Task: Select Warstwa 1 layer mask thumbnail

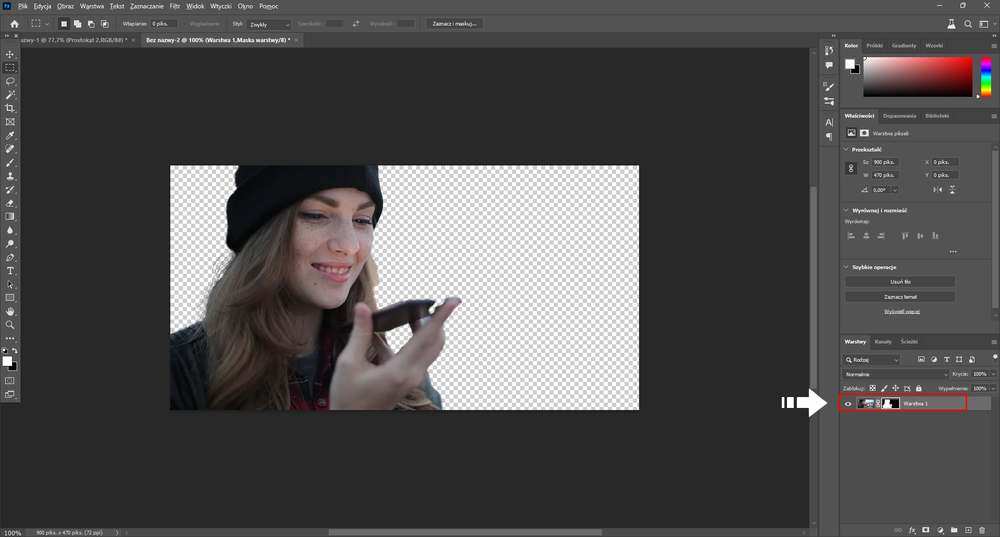Action: [x=890, y=404]
